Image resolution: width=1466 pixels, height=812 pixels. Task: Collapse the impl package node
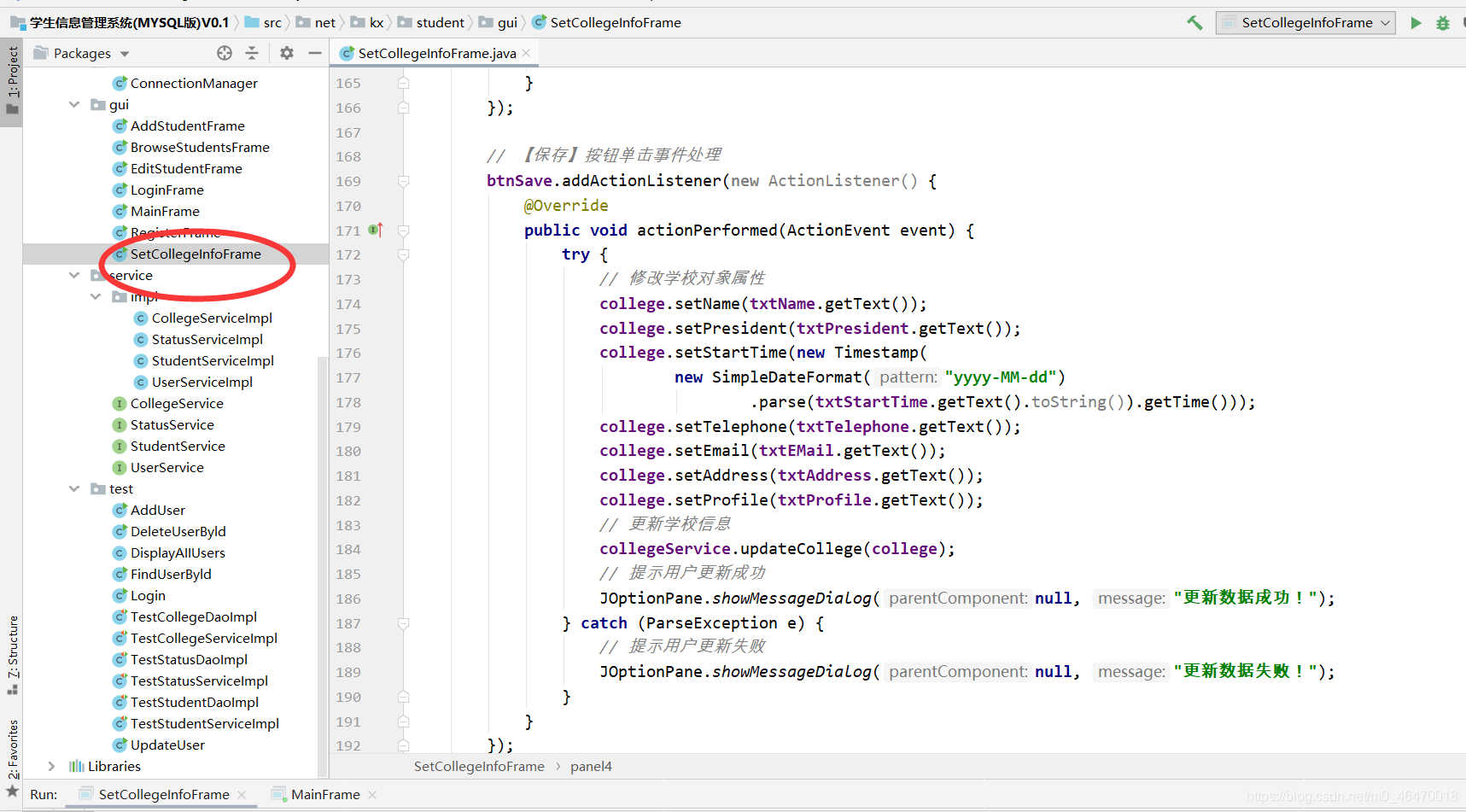tap(96, 296)
